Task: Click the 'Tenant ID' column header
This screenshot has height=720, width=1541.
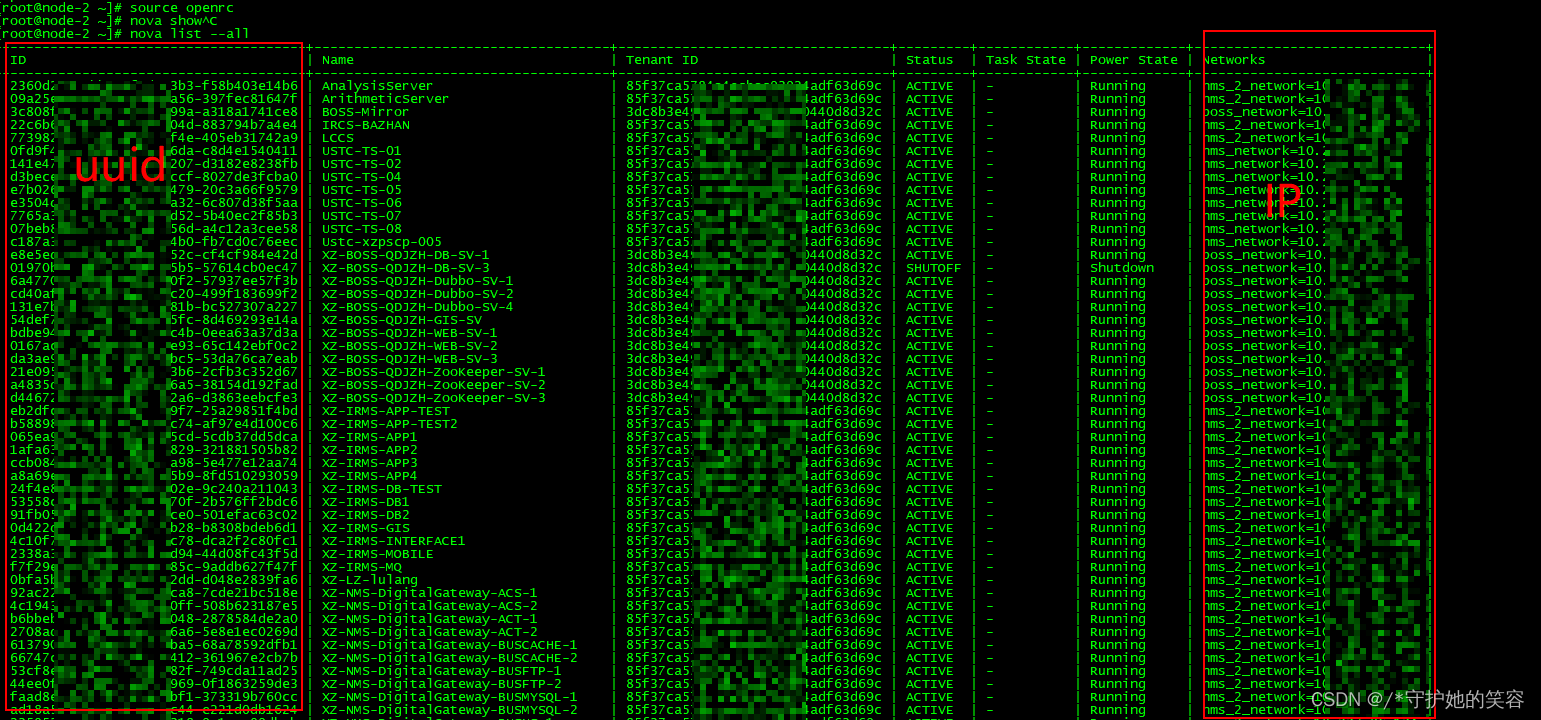Action: (x=662, y=60)
